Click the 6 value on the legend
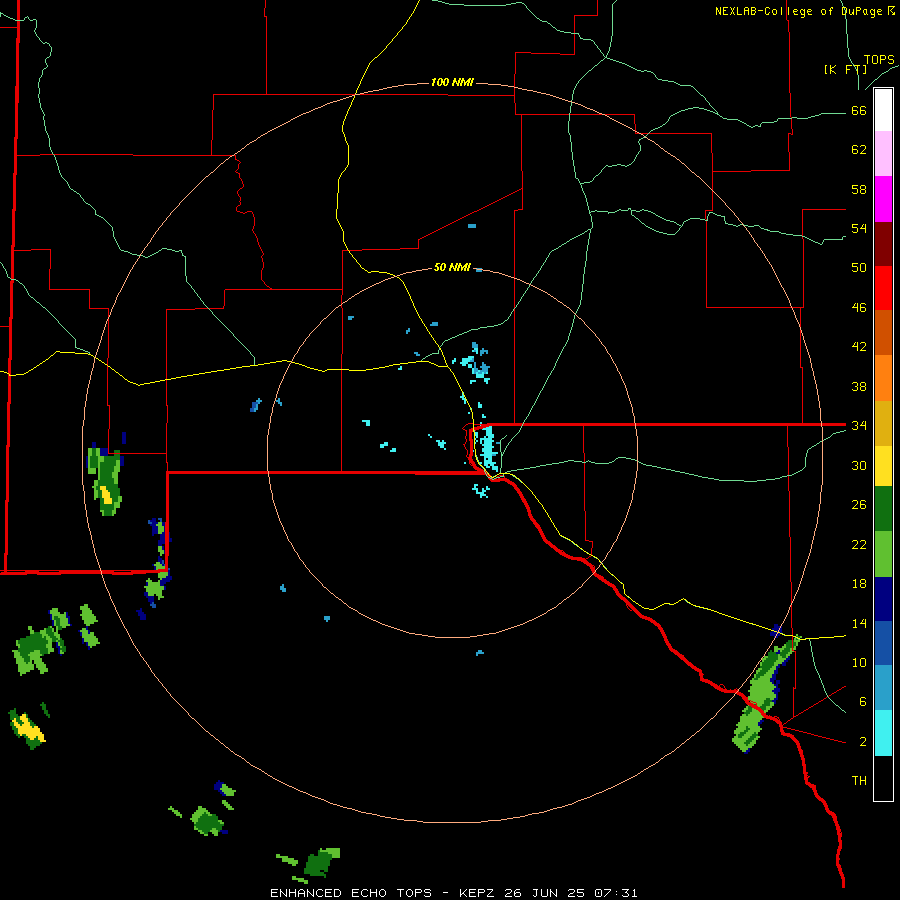The image size is (900, 900). [862, 701]
